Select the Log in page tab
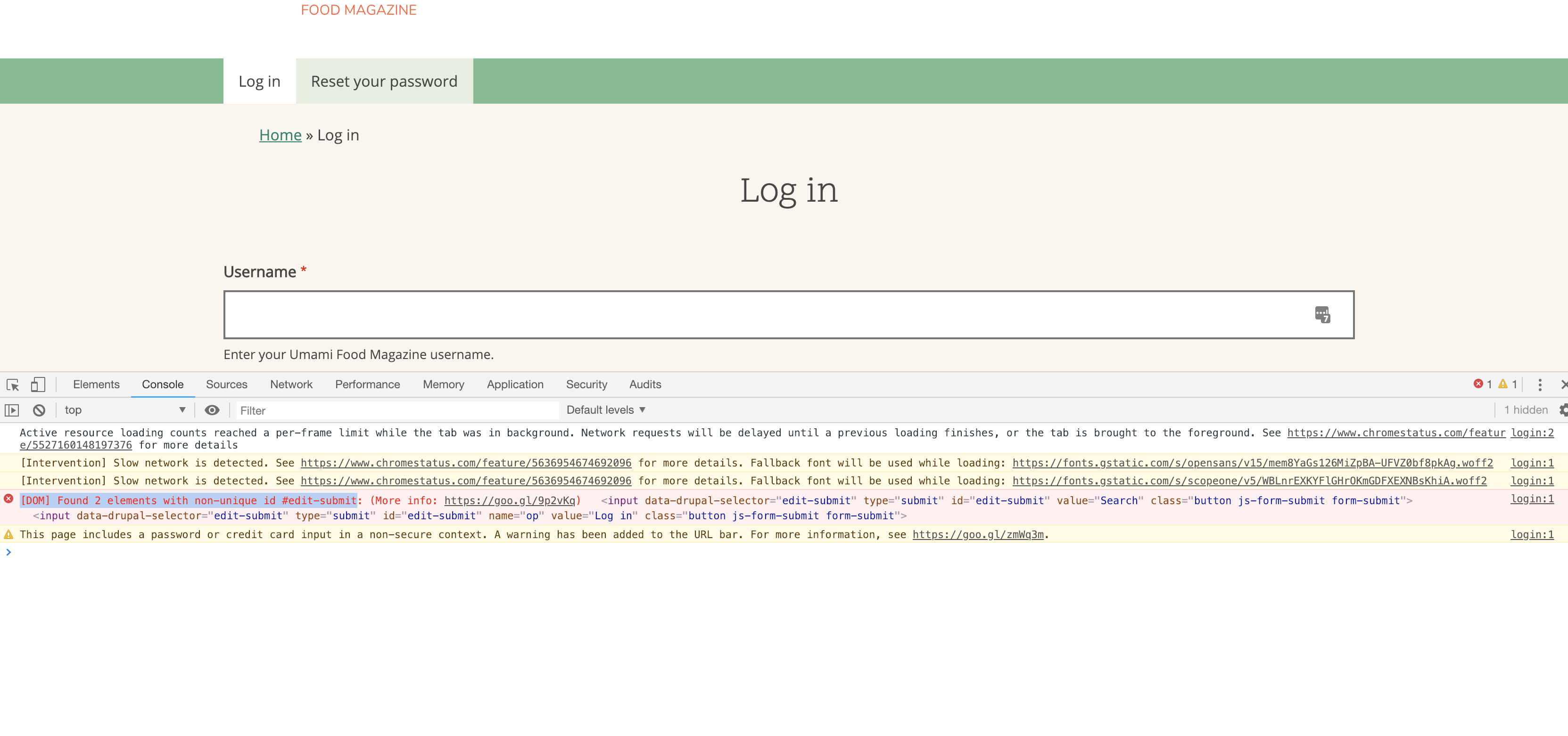Viewport: 1568px width, 736px height. pos(259,81)
